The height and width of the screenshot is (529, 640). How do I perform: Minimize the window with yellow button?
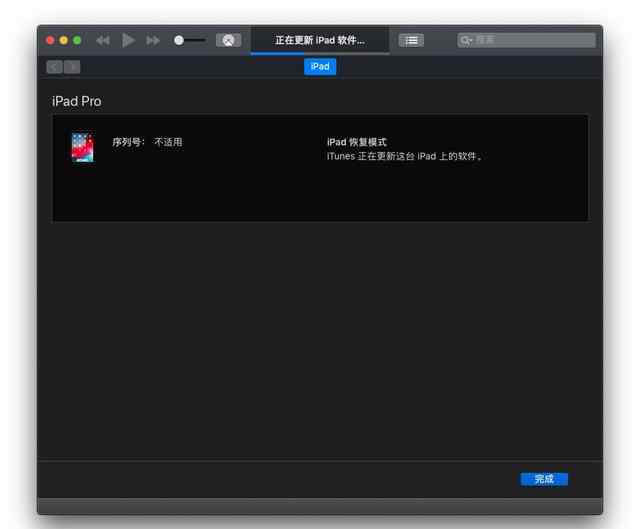pos(64,40)
